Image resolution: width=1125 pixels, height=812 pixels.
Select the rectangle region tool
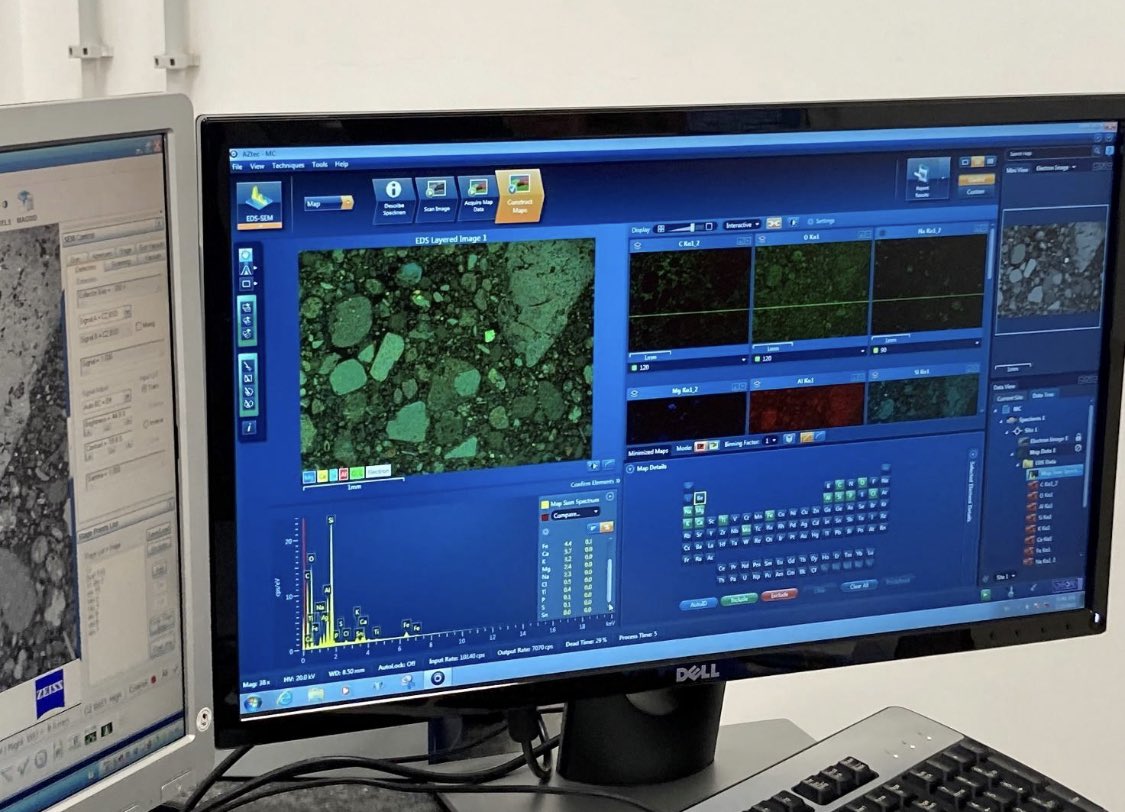(x=245, y=284)
